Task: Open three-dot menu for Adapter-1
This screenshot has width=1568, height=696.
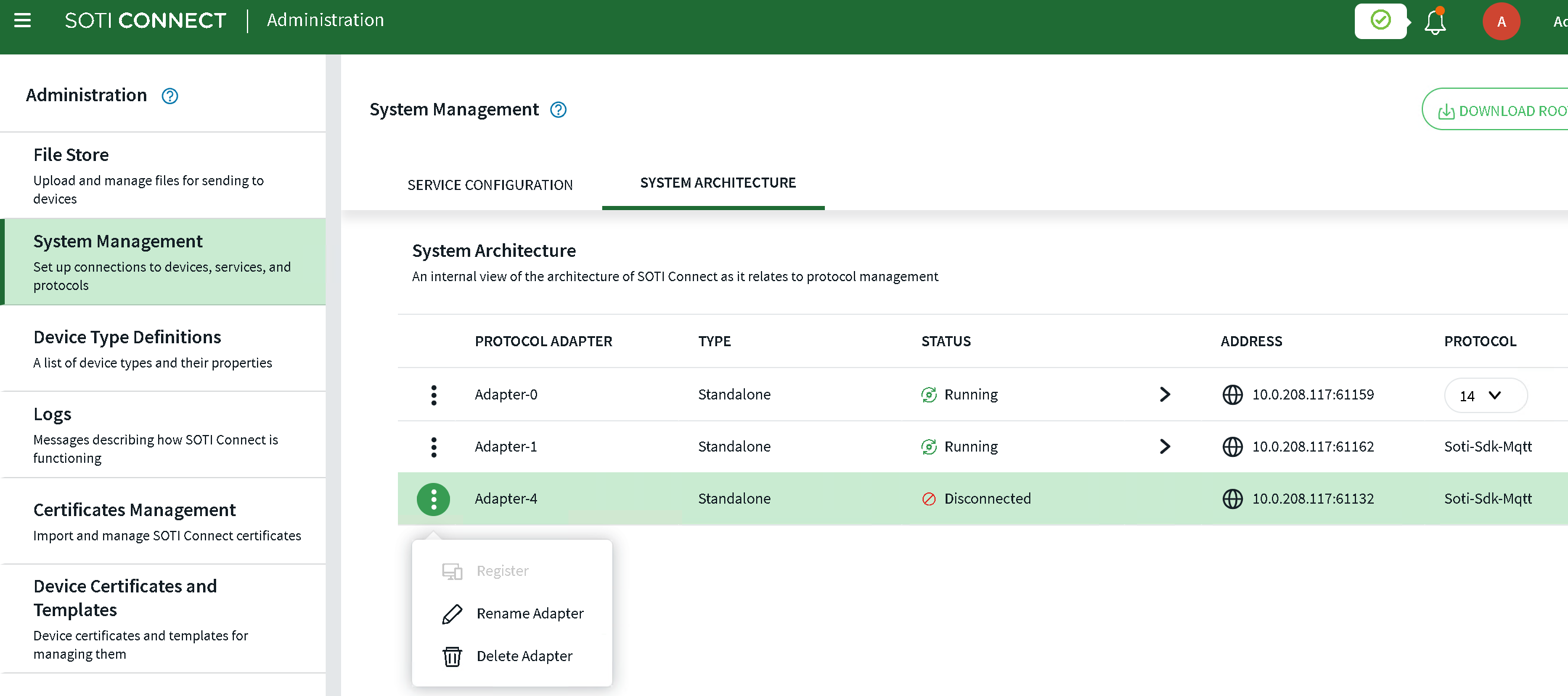Action: coord(433,447)
